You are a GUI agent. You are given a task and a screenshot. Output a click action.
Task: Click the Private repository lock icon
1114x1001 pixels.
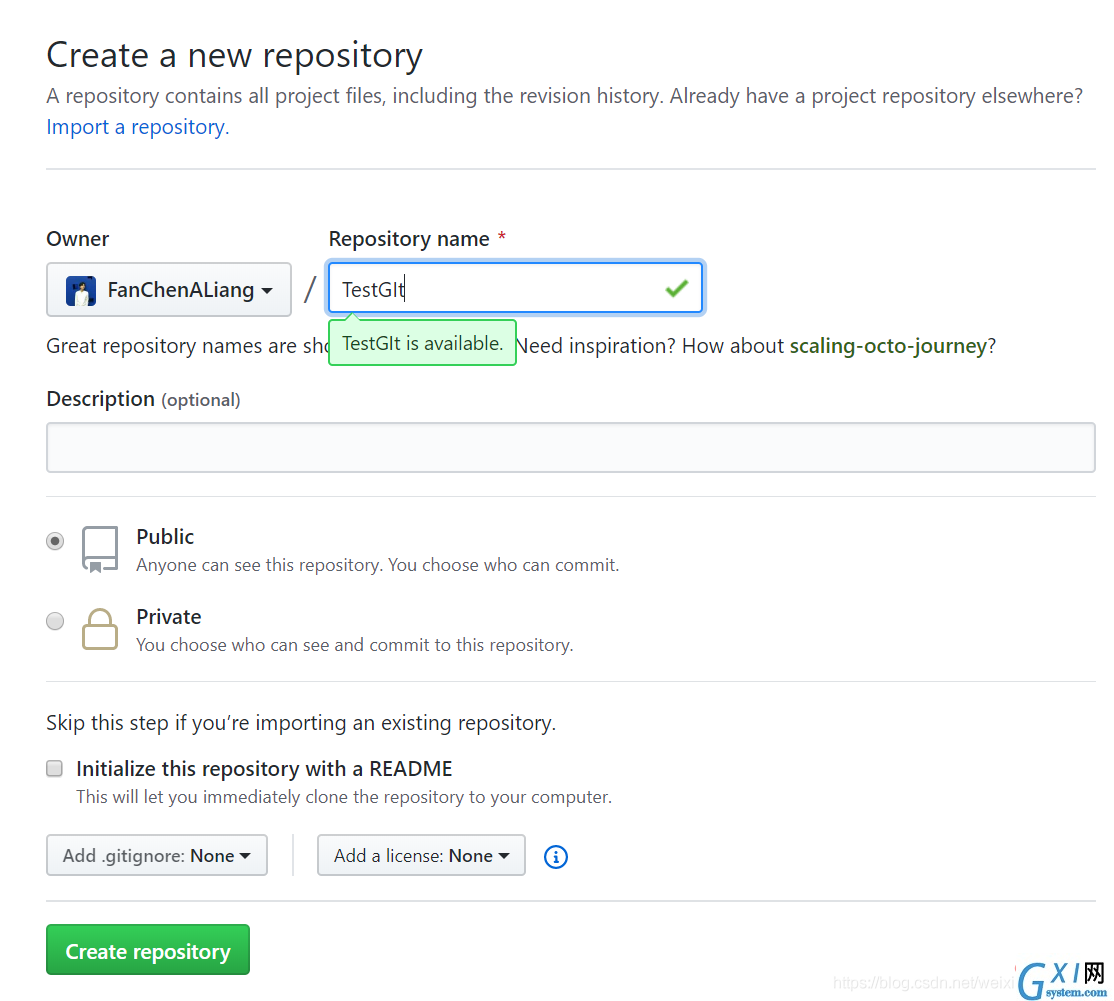pyautogui.click(x=100, y=629)
